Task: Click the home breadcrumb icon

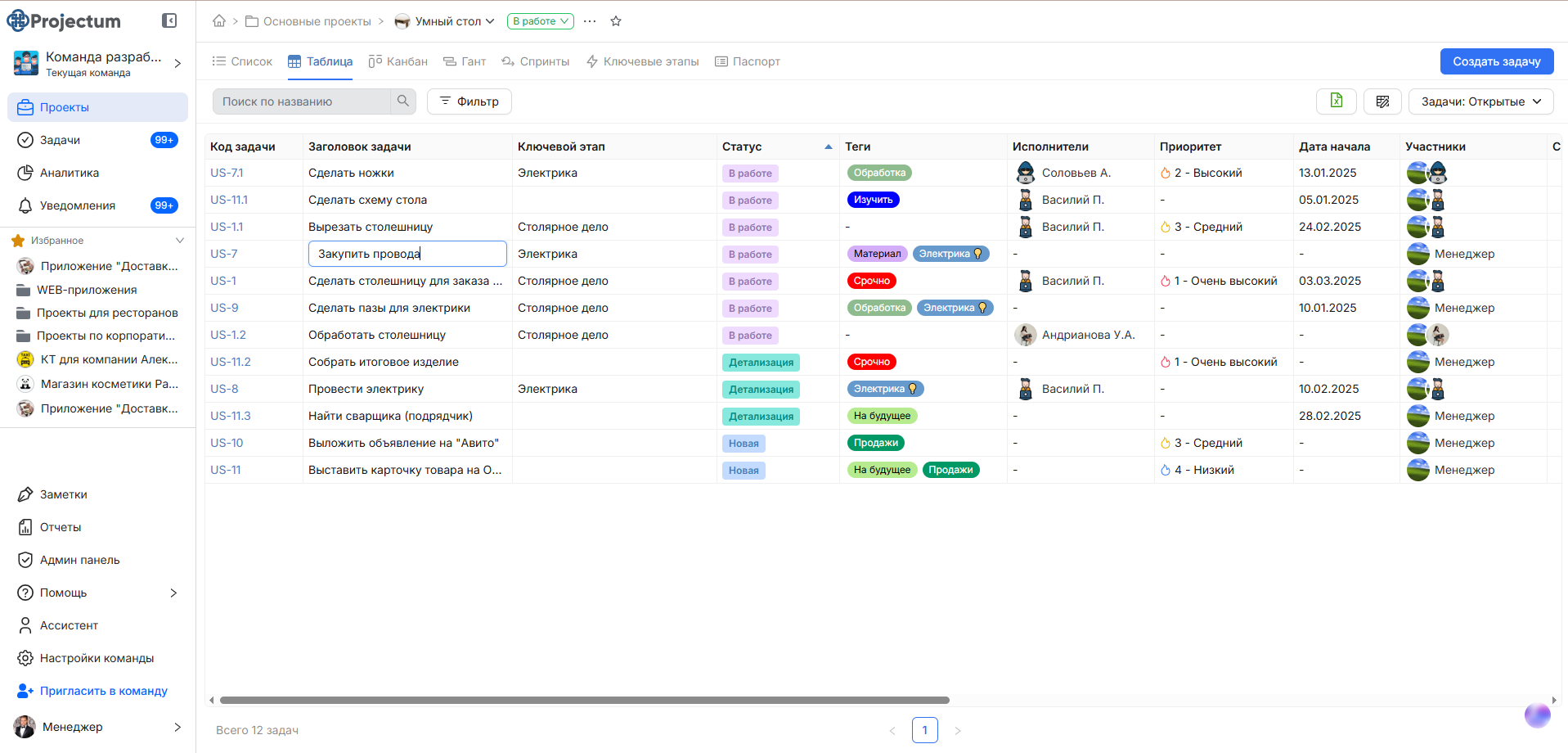Action: (218, 20)
